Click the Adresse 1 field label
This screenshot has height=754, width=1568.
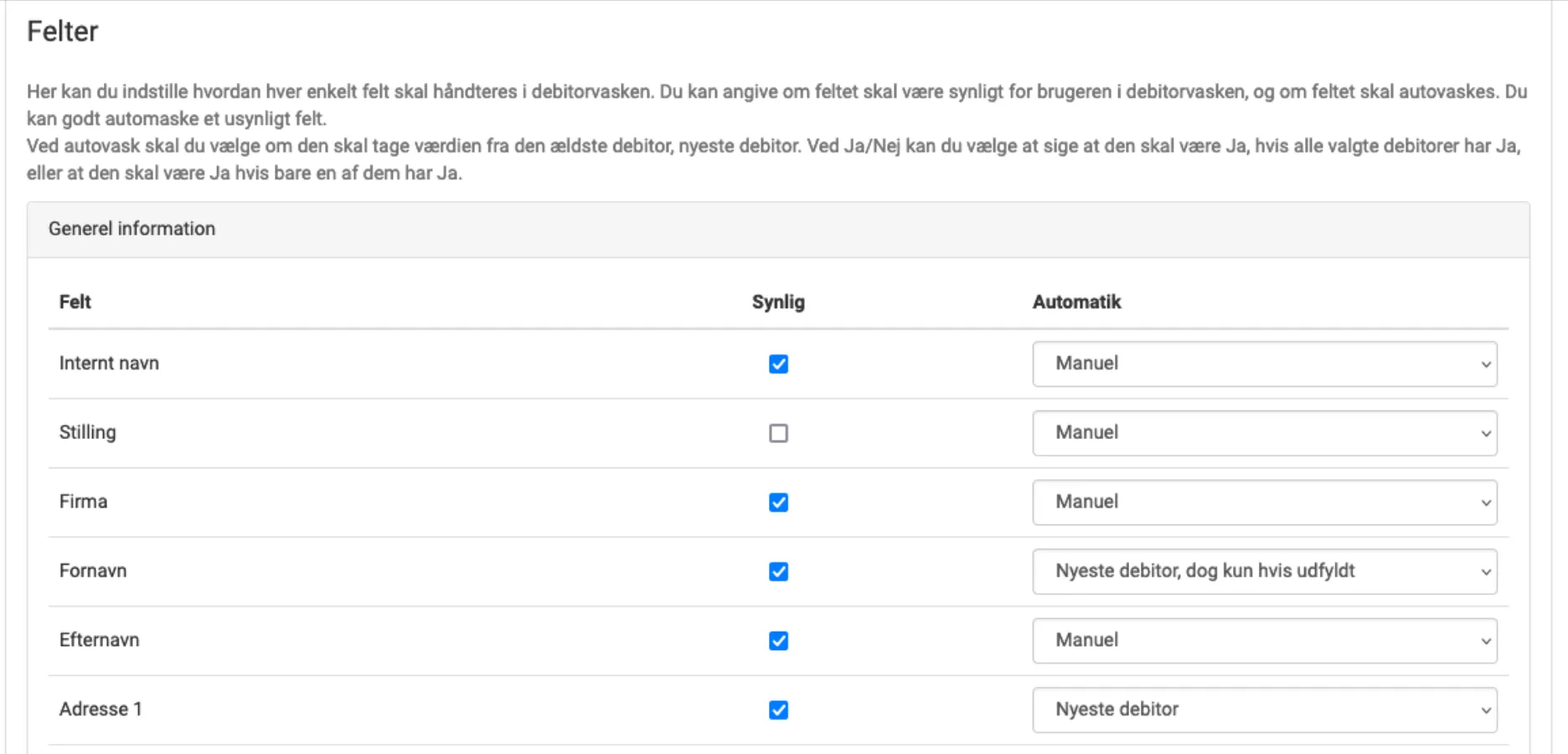101,709
